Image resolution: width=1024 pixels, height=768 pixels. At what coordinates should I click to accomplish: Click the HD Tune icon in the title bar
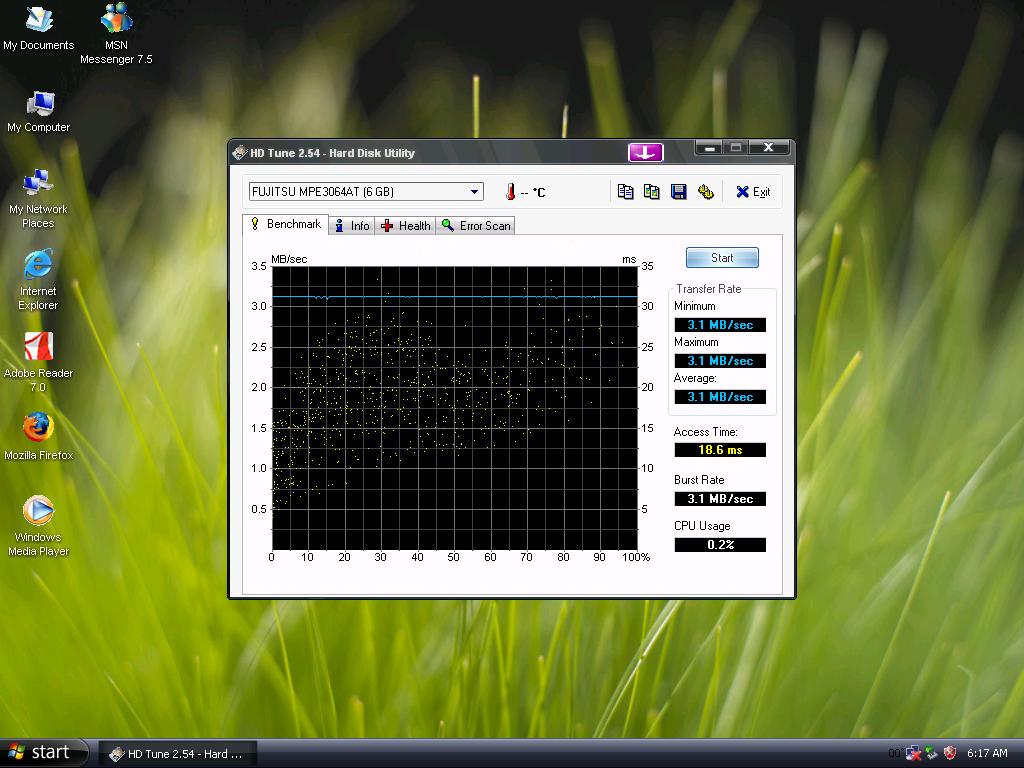(240, 153)
